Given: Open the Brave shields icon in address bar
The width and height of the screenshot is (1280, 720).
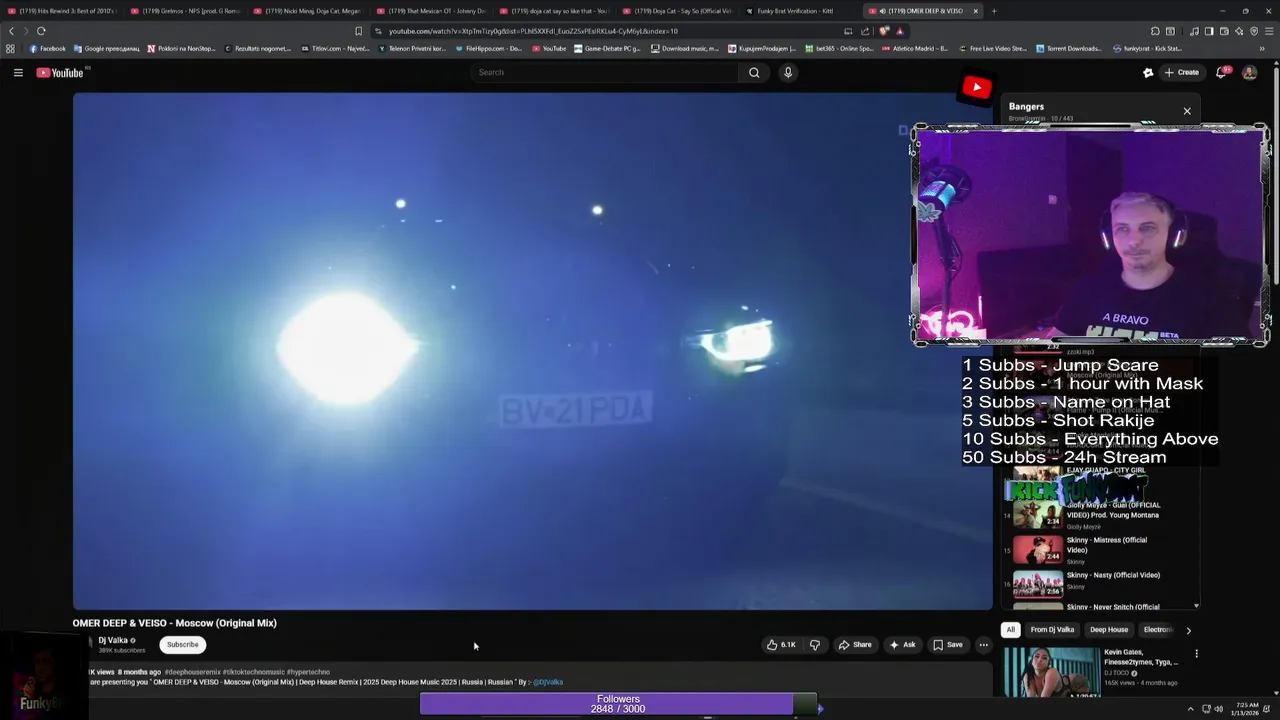Looking at the screenshot, I should tap(884, 31).
